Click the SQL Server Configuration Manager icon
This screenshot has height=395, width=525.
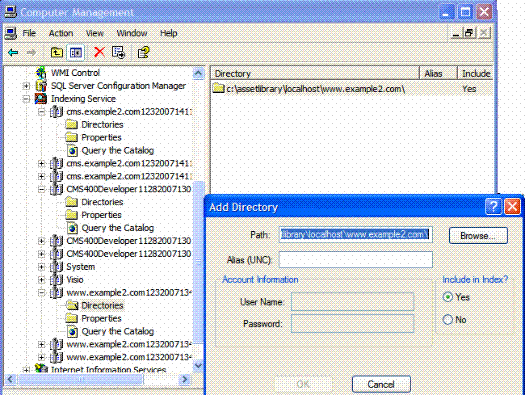pyautogui.click(x=41, y=86)
